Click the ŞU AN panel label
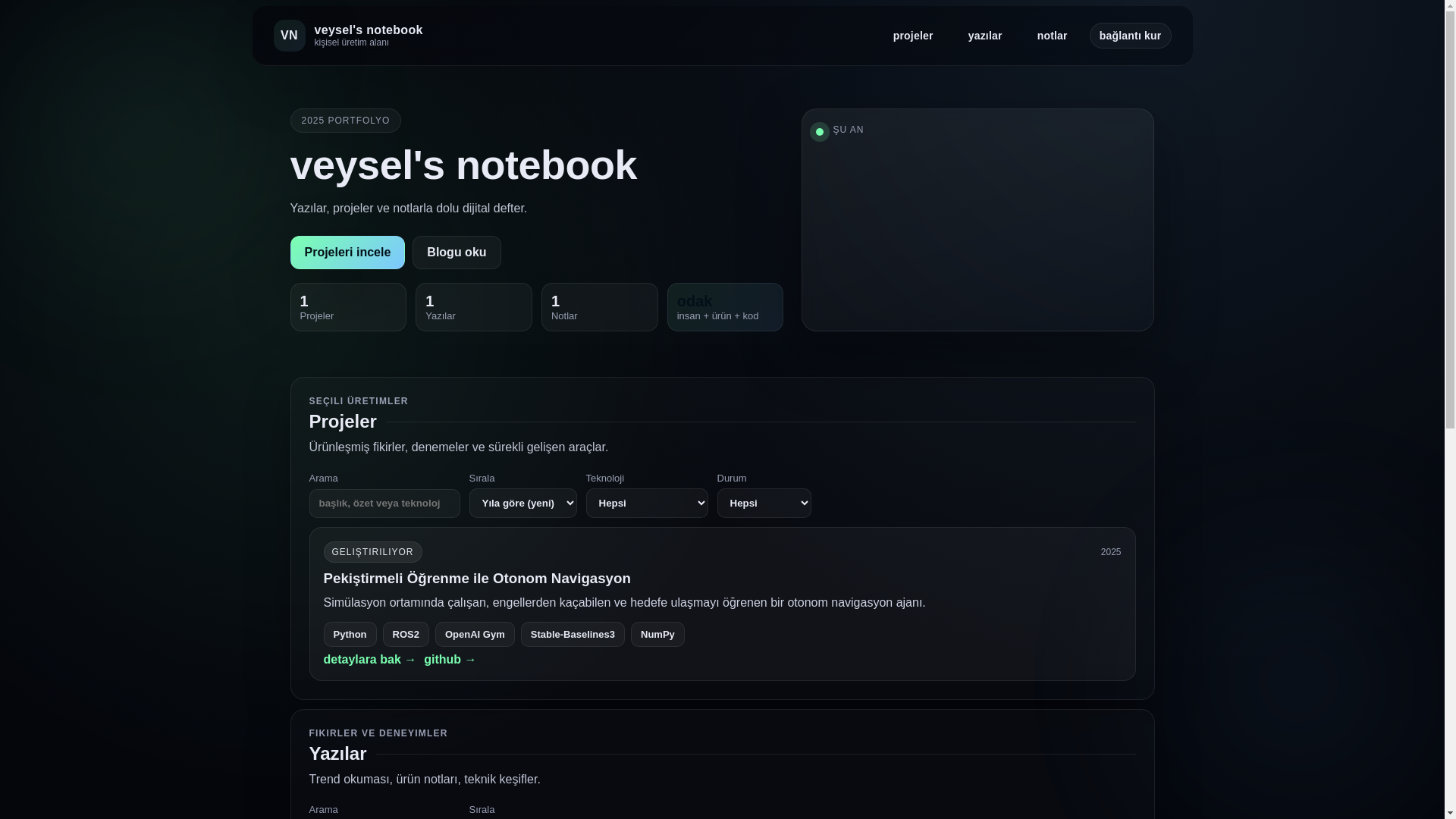 848,130
